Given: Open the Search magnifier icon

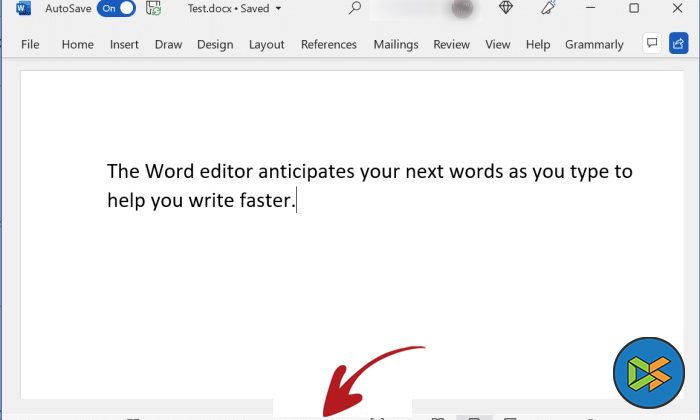Looking at the screenshot, I should coord(355,8).
